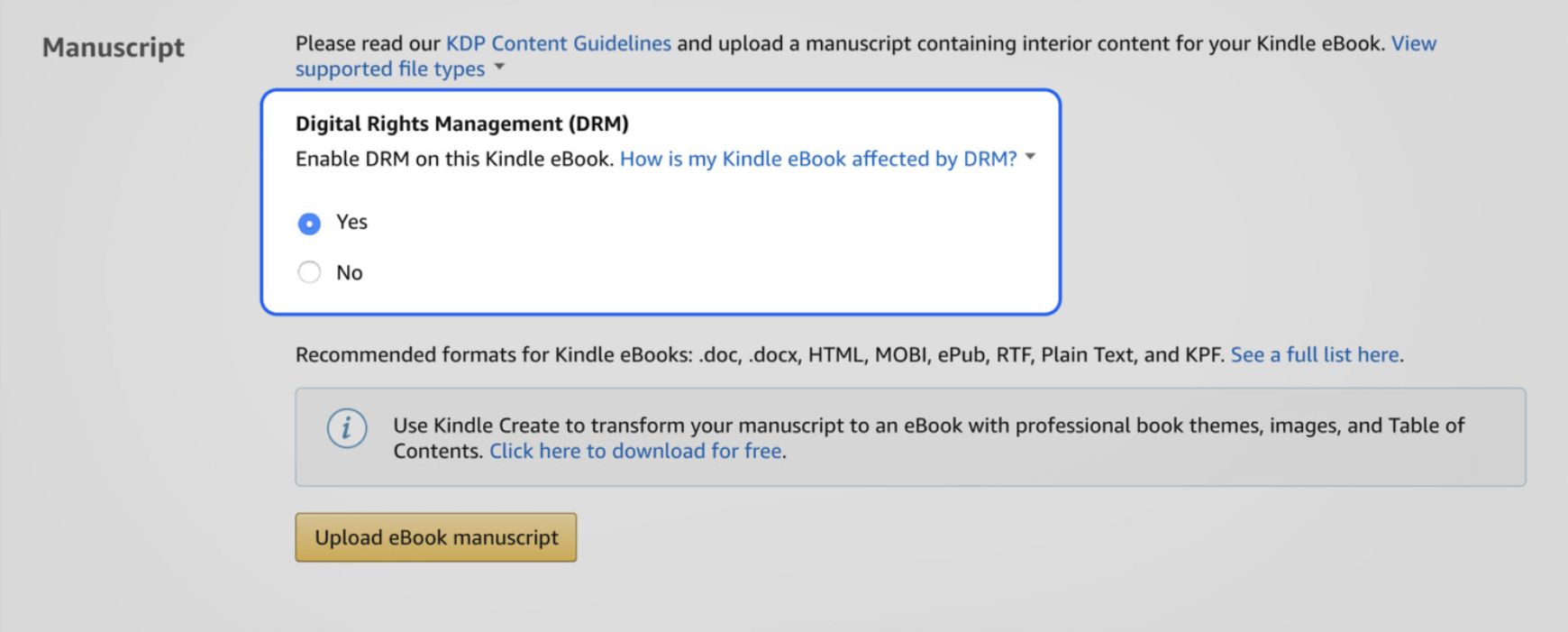Expand 'View supported file types' disclosure arrow
Screen dimensions: 1568x632
click(x=499, y=68)
